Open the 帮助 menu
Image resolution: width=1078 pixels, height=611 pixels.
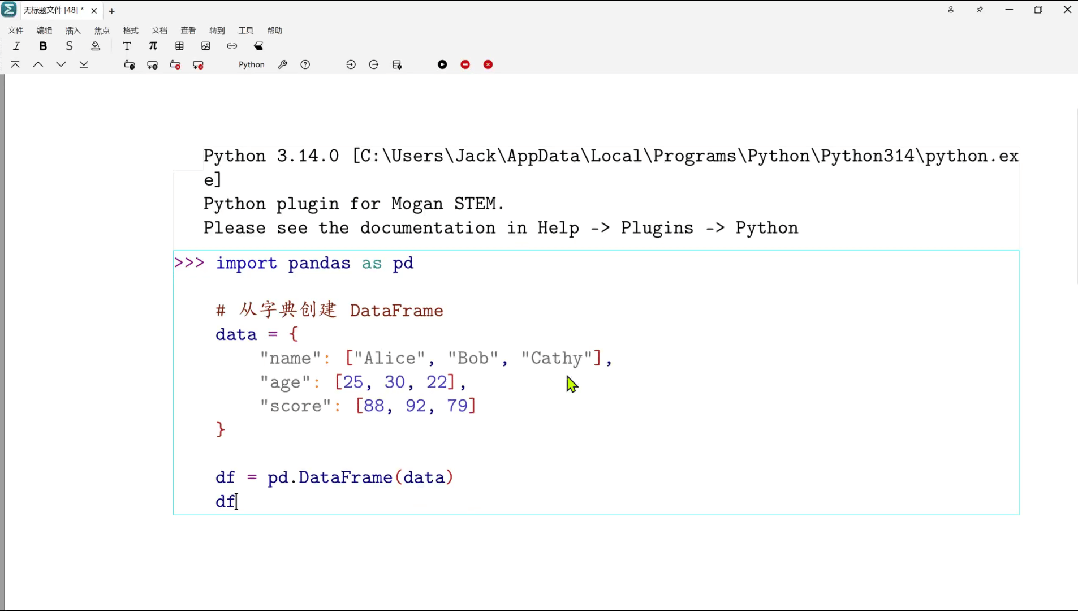pyautogui.click(x=274, y=31)
